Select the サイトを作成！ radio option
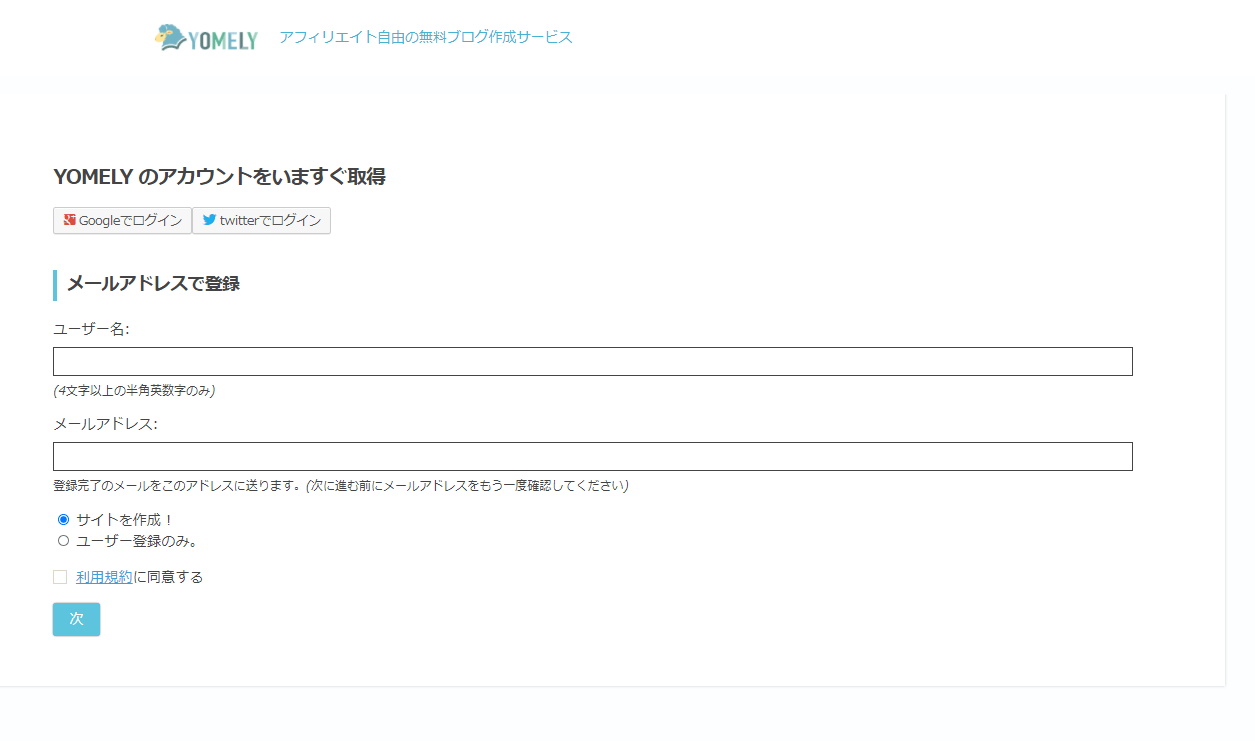 click(x=64, y=520)
